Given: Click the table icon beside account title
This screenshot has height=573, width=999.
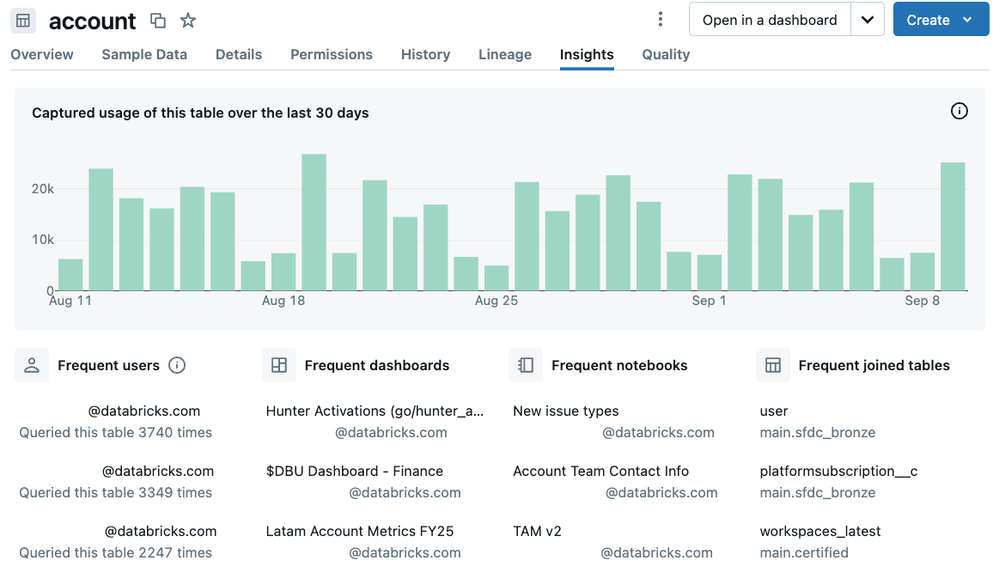Looking at the screenshot, I should (x=23, y=21).
